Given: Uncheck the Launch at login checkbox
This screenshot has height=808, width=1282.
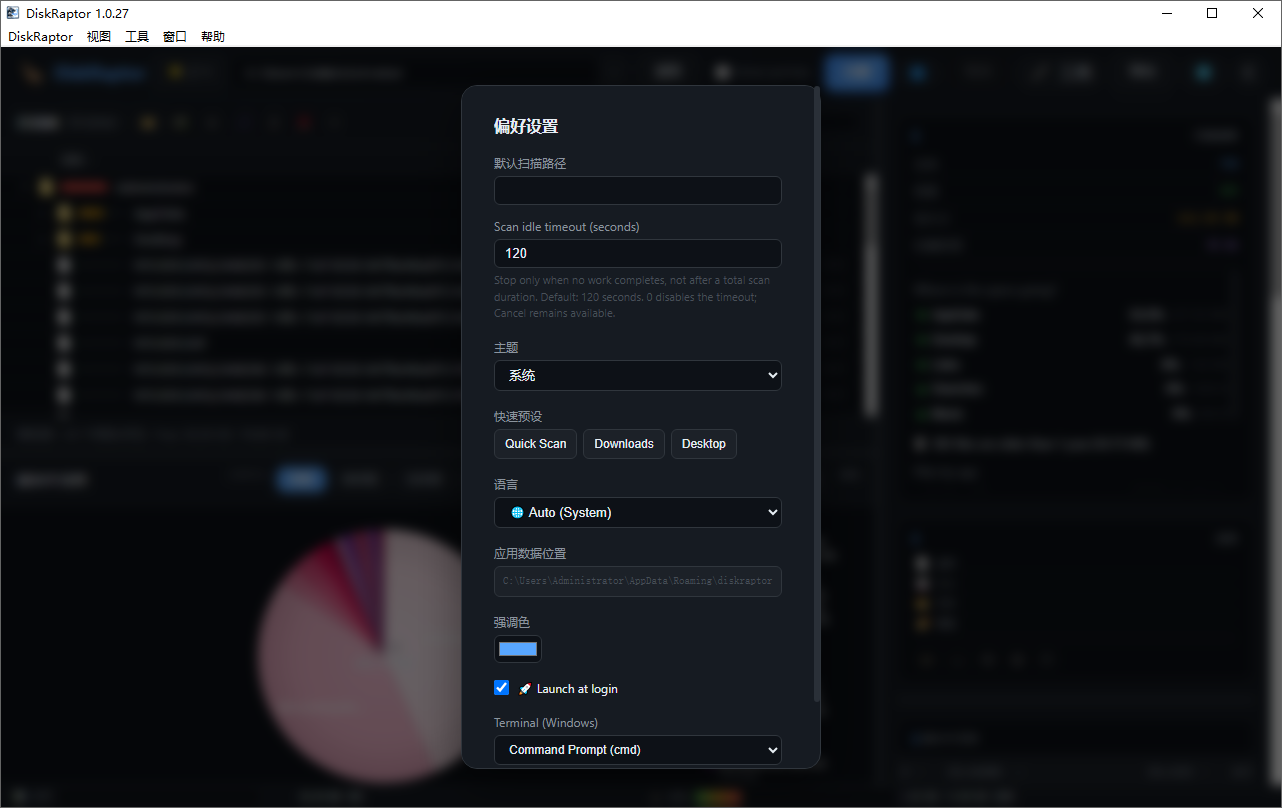Looking at the screenshot, I should 502,688.
